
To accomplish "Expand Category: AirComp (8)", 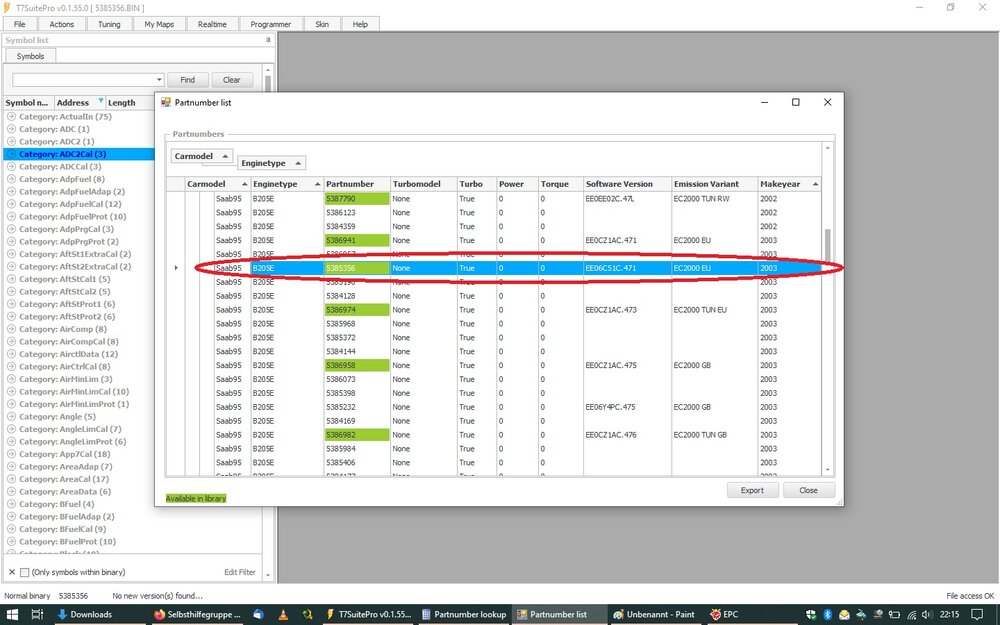I will (x=11, y=329).
